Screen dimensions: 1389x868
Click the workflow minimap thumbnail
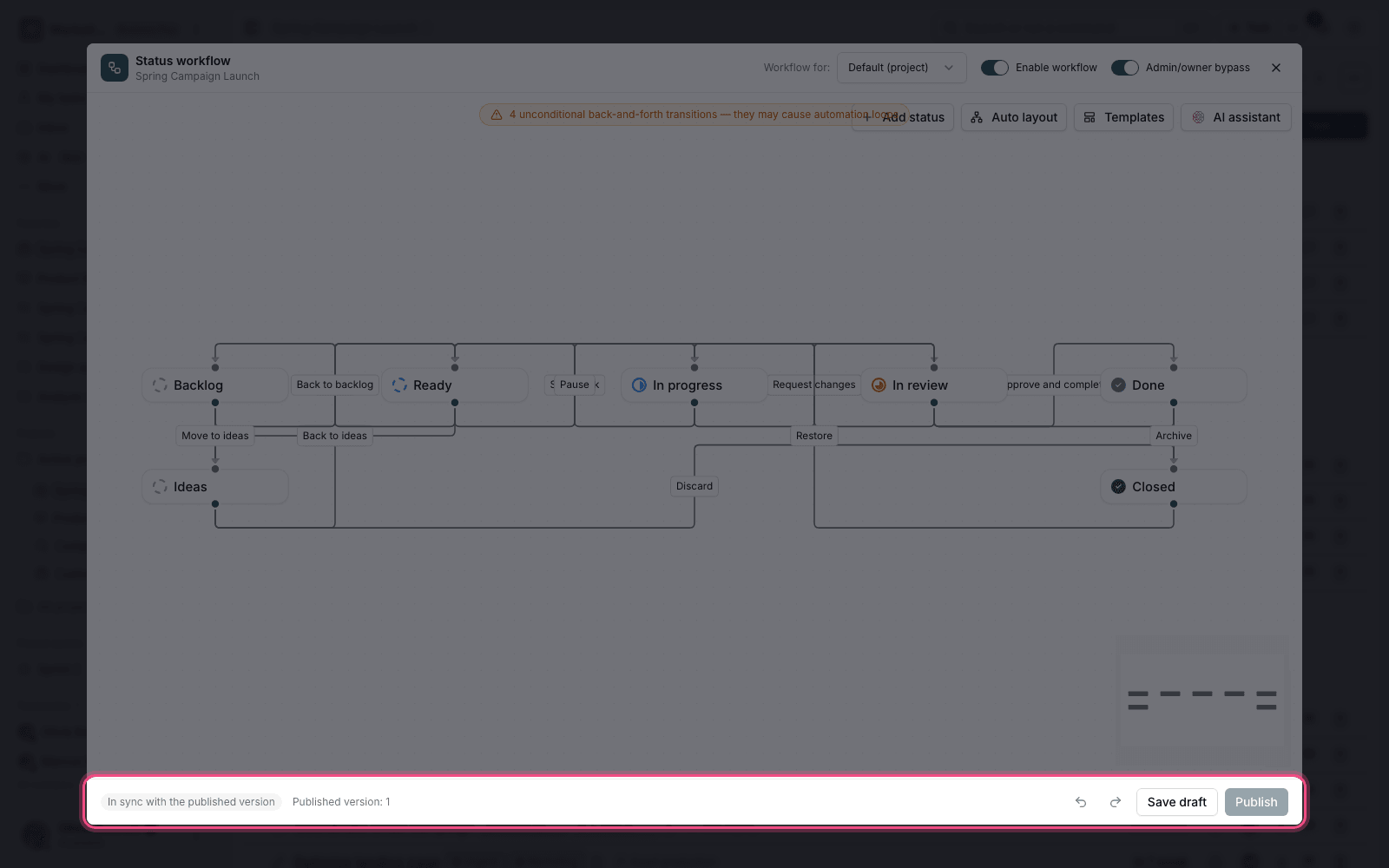(1202, 700)
